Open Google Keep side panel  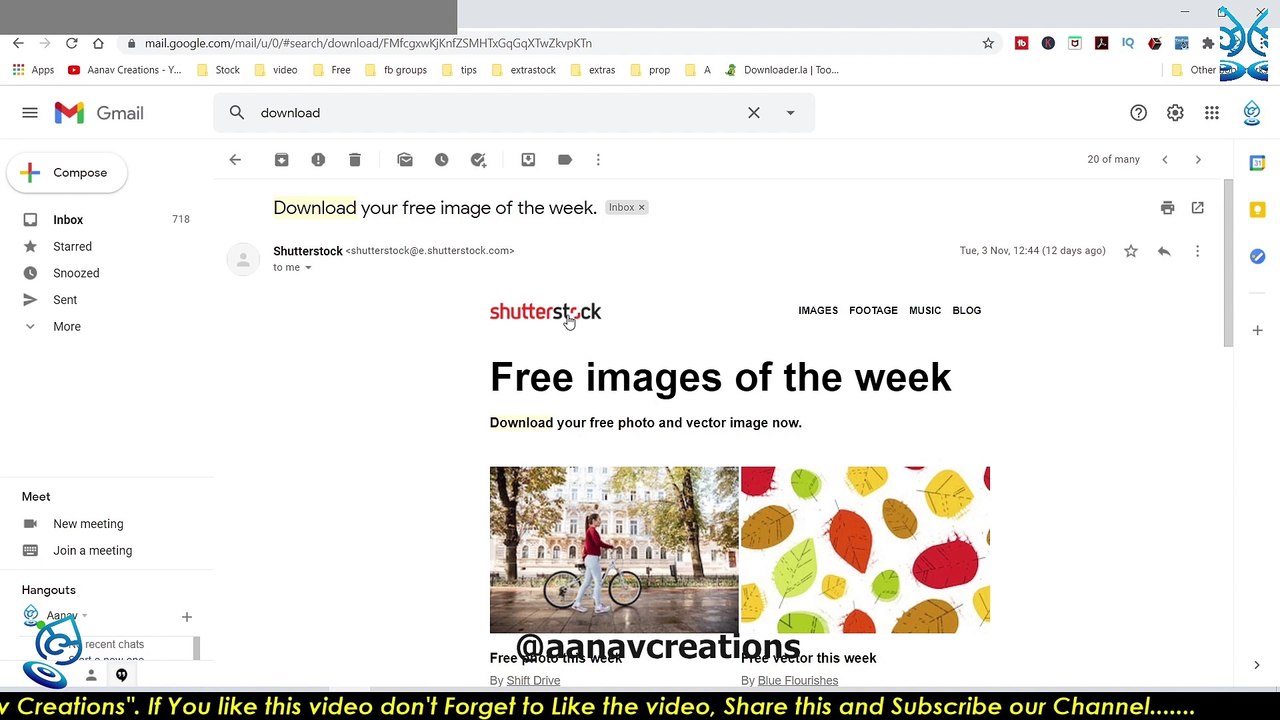point(1257,209)
